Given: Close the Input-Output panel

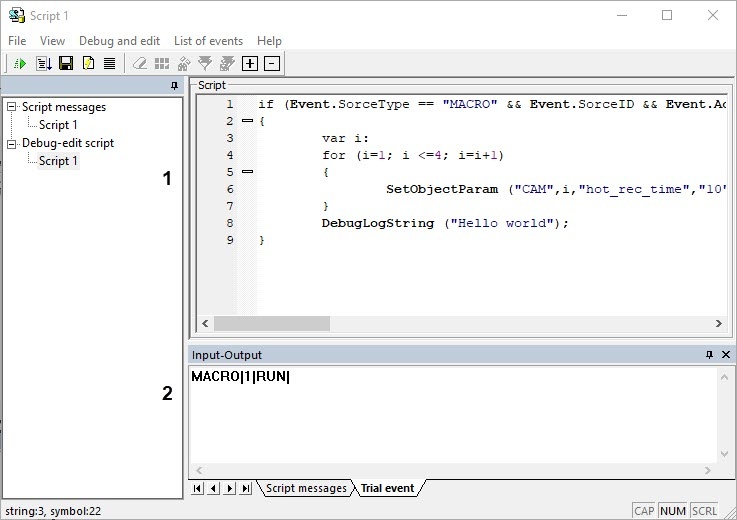Looking at the screenshot, I should pyautogui.click(x=726, y=355).
